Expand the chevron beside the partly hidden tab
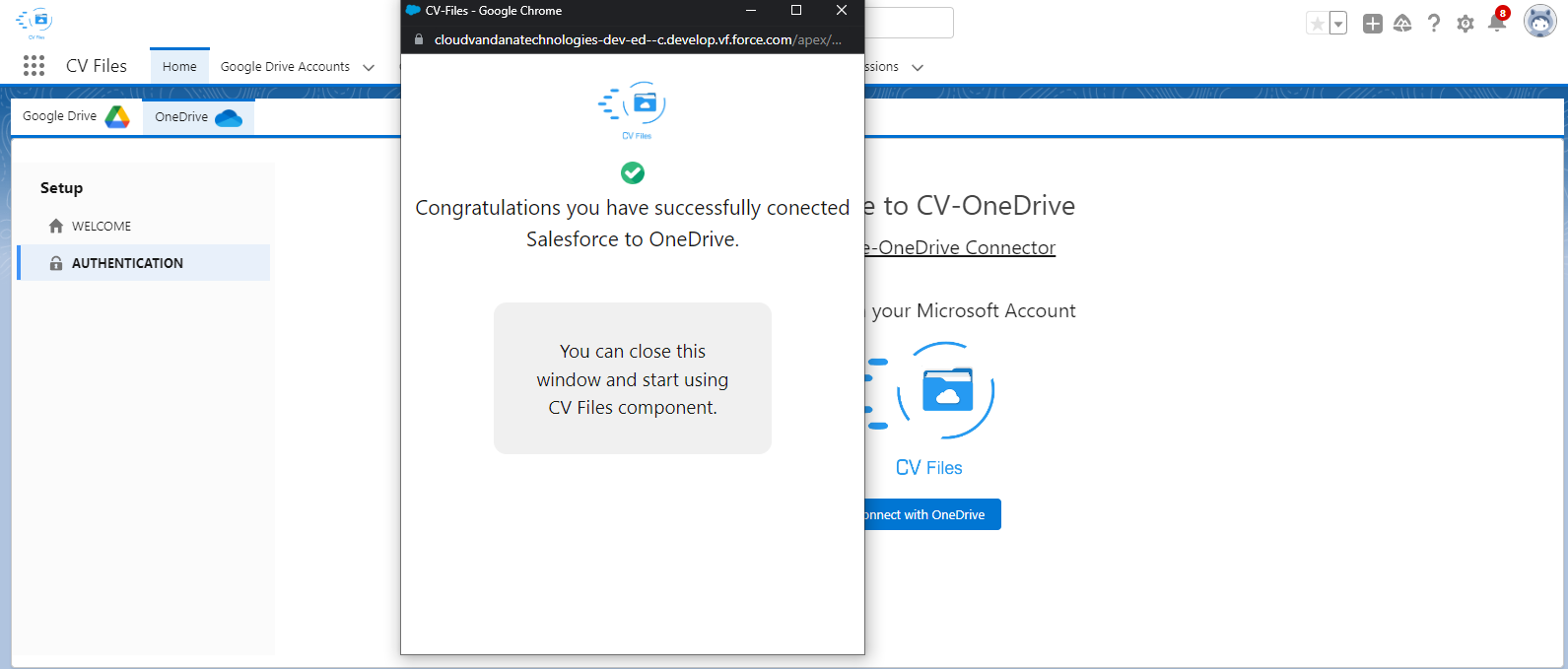Image resolution: width=1568 pixels, height=669 pixels. point(918,67)
